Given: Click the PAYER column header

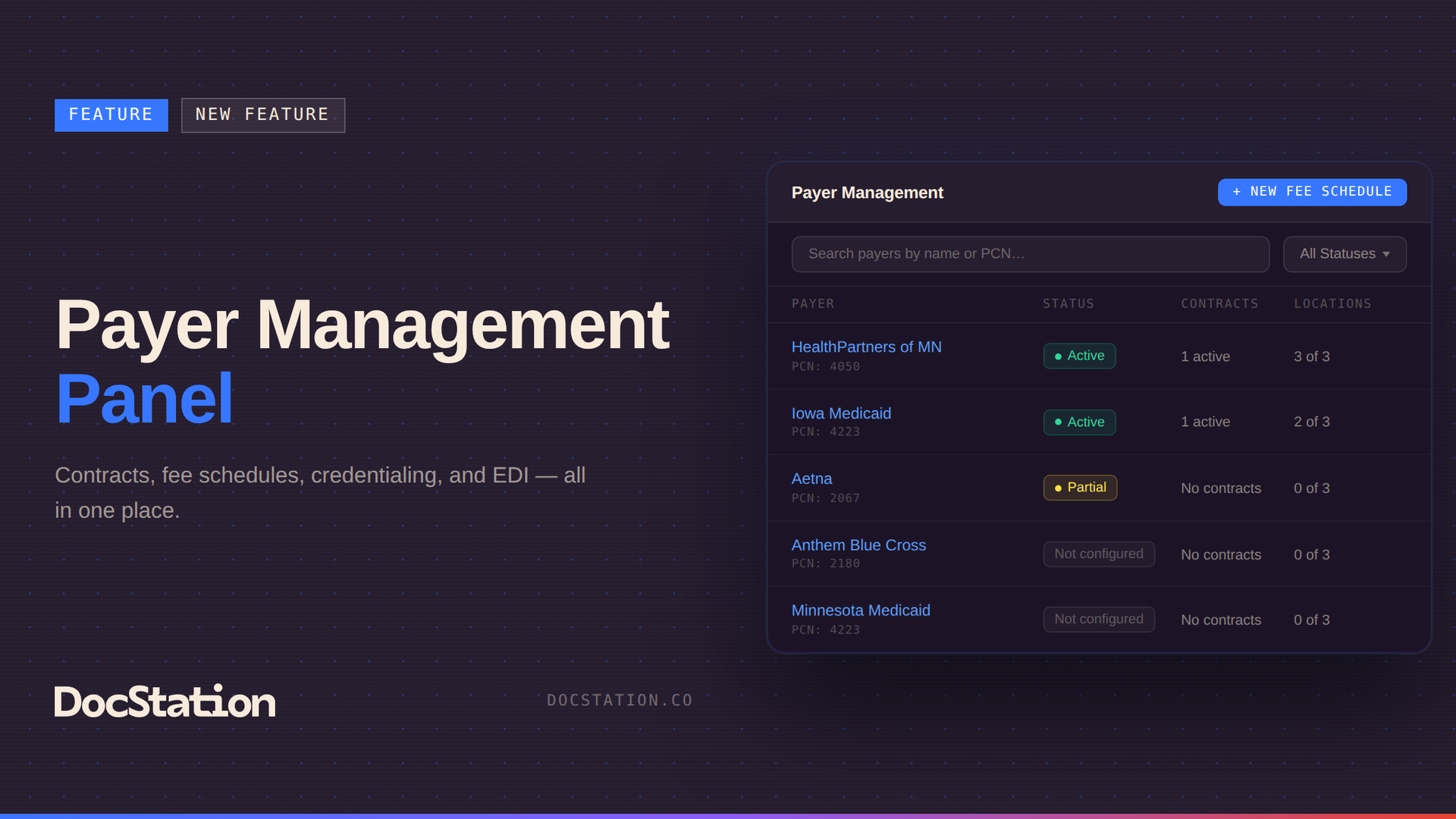Looking at the screenshot, I should (813, 303).
